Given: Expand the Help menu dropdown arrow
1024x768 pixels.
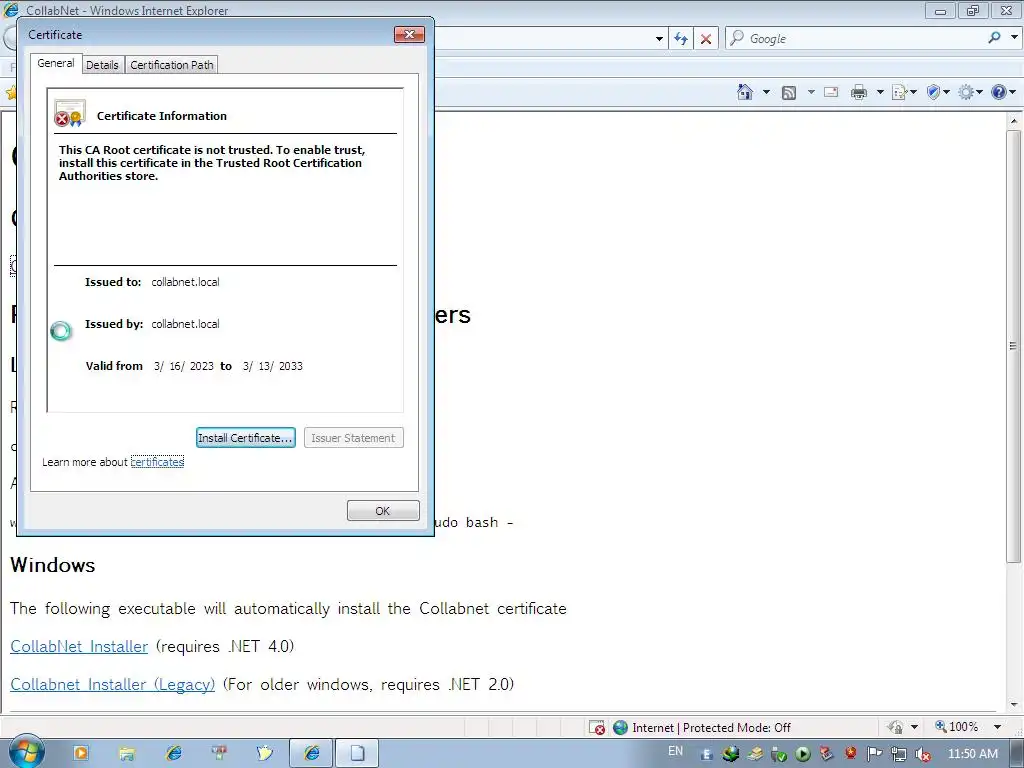Looking at the screenshot, I should pos(1012,92).
